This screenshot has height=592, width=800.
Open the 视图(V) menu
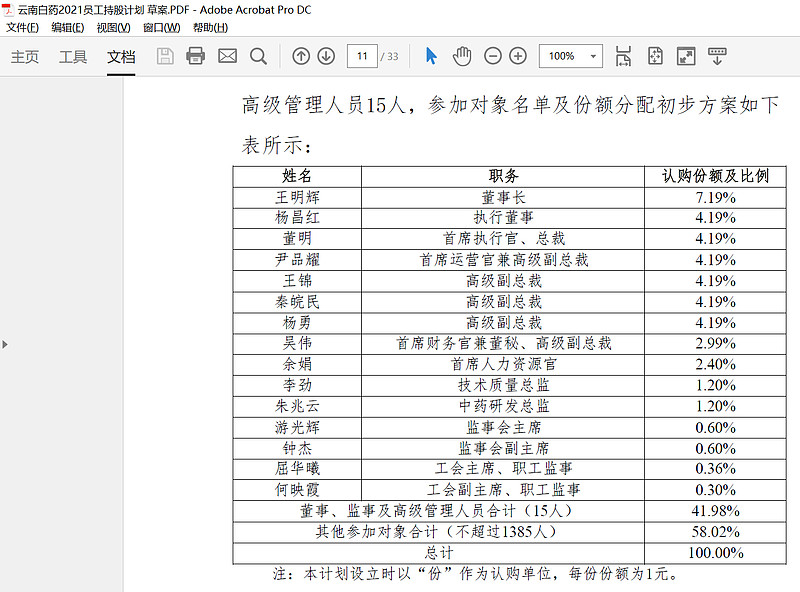113,28
